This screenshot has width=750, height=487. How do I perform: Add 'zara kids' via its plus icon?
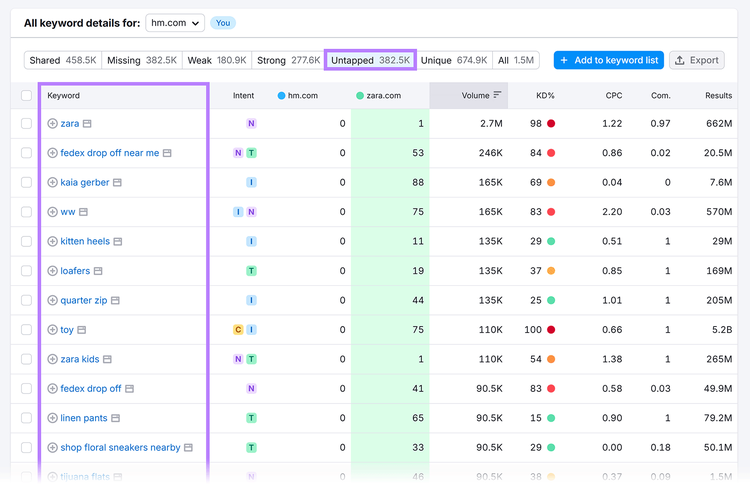[x=53, y=359]
